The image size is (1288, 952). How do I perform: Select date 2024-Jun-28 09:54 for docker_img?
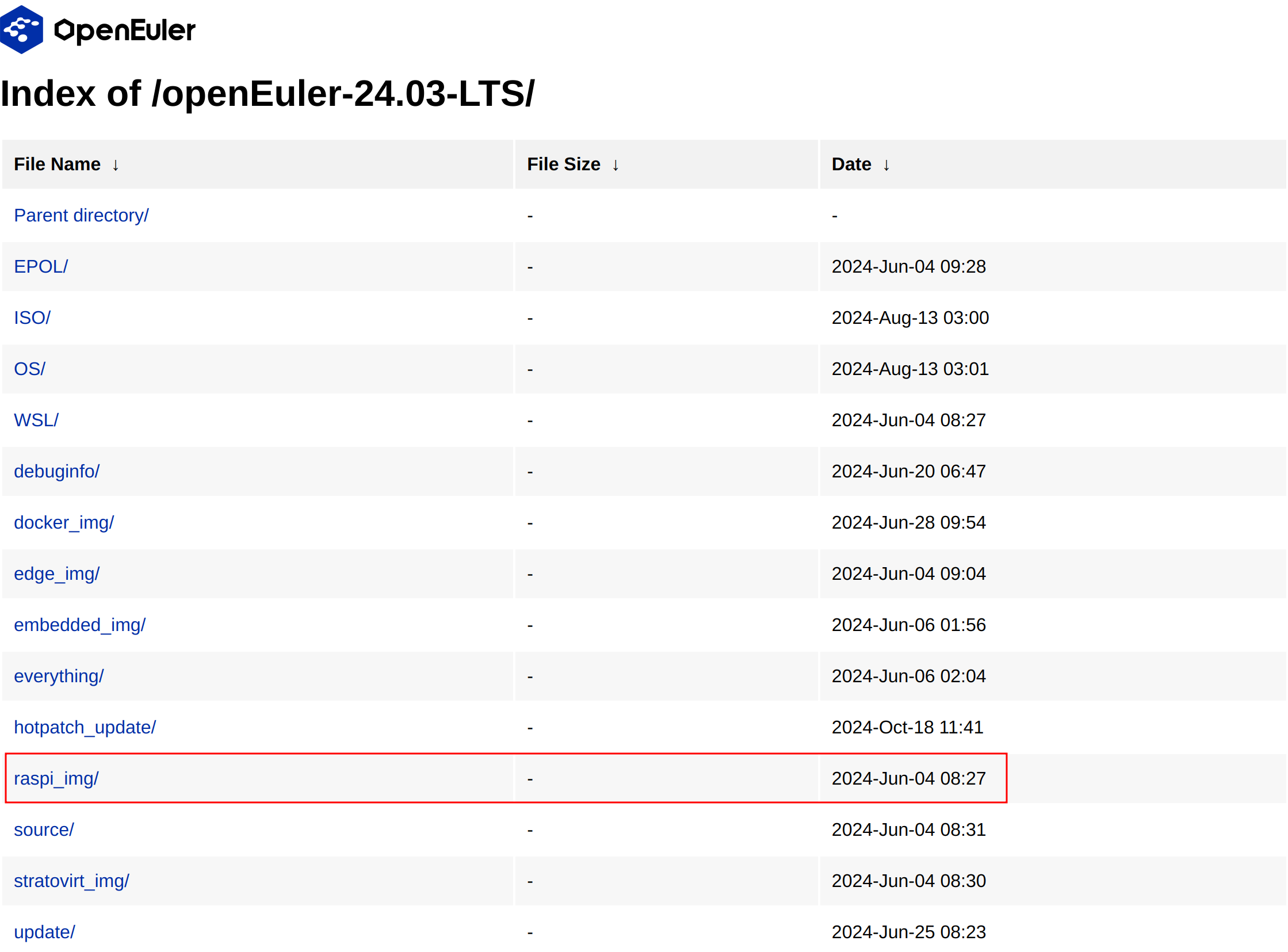(x=908, y=523)
